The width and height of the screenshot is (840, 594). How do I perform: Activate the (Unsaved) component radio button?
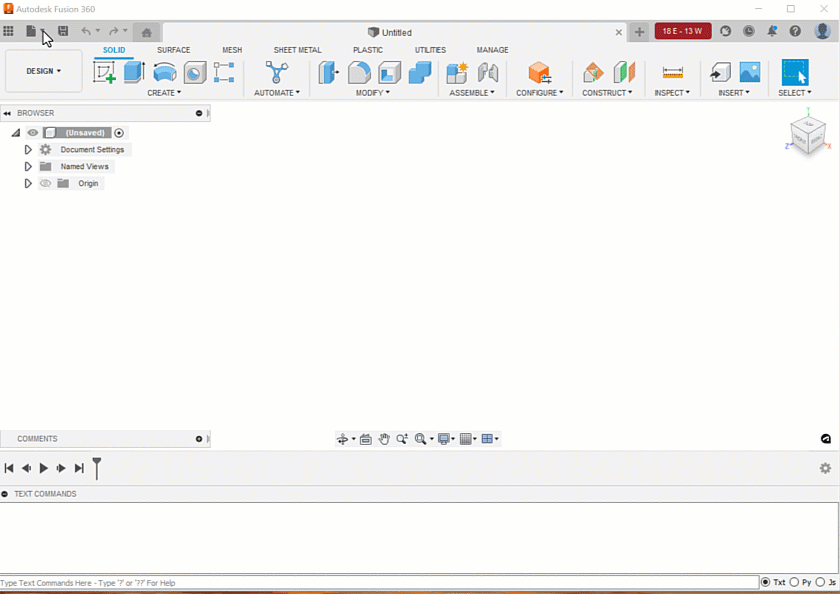pyautogui.click(x=119, y=133)
